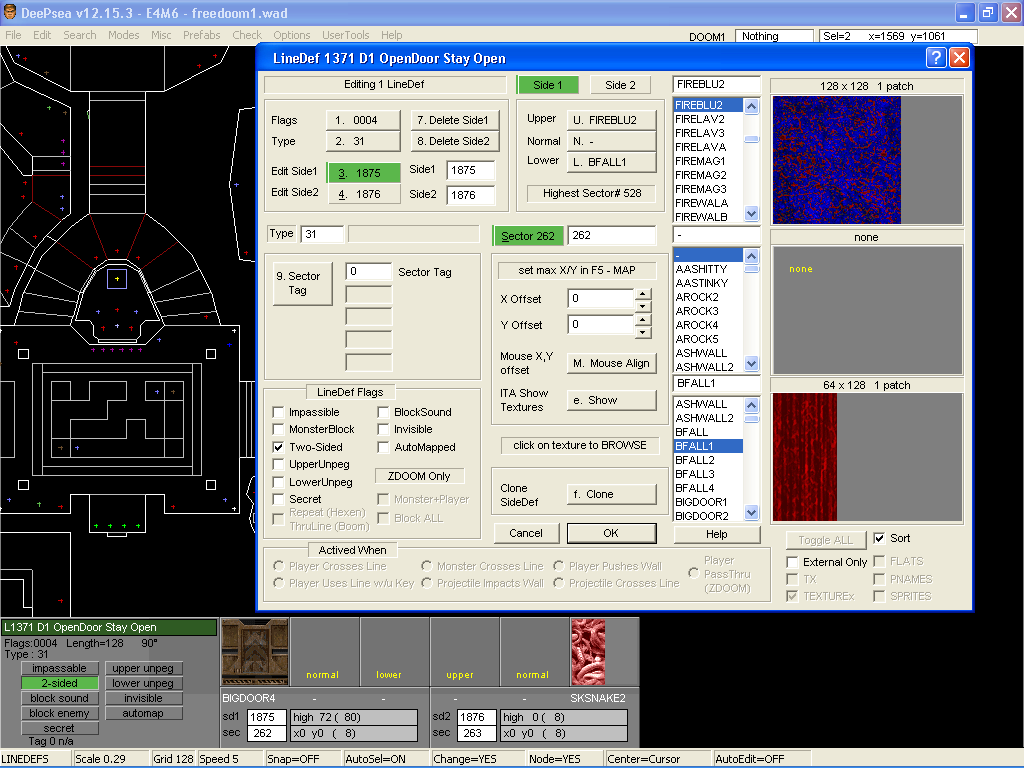
Task: Enable the BlockSound flag
Action: (383, 412)
